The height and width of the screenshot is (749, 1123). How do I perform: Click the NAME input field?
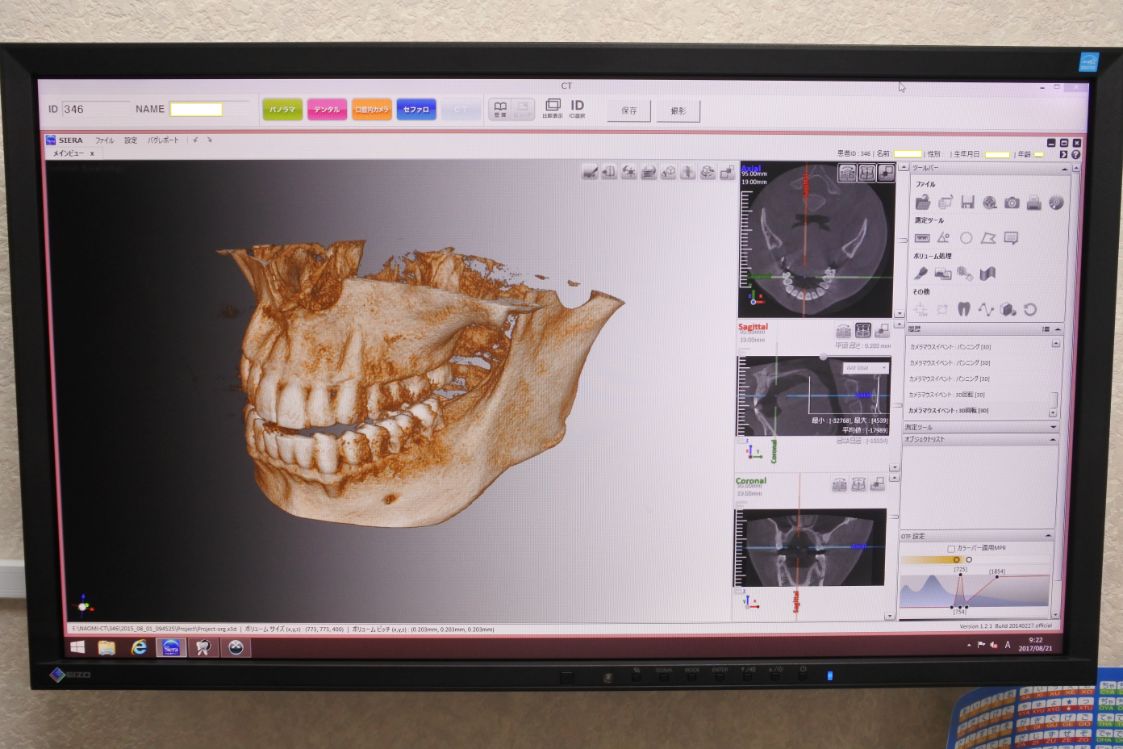click(x=196, y=110)
